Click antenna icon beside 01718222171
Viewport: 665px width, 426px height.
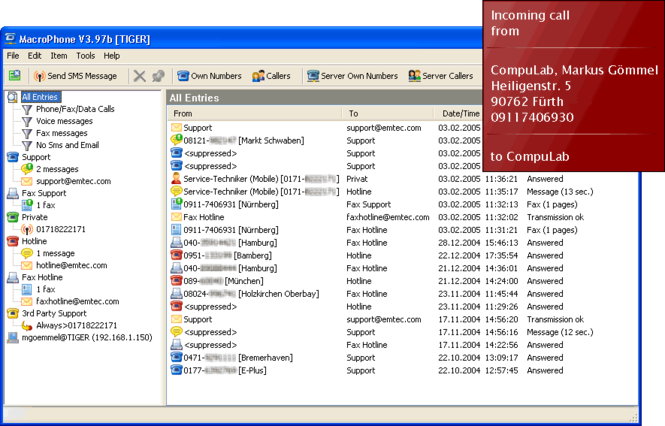tap(27, 230)
